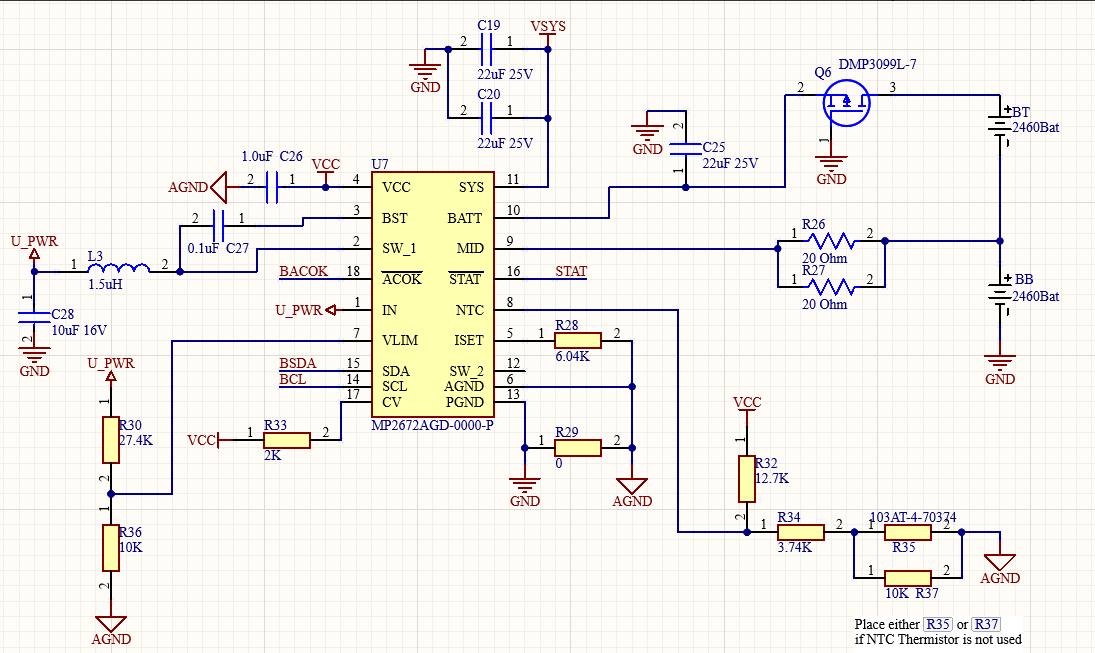Image resolution: width=1095 pixels, height=653 pixels.
Task: Click the C25 22uF capacitor
Action: tap(685, 147)
